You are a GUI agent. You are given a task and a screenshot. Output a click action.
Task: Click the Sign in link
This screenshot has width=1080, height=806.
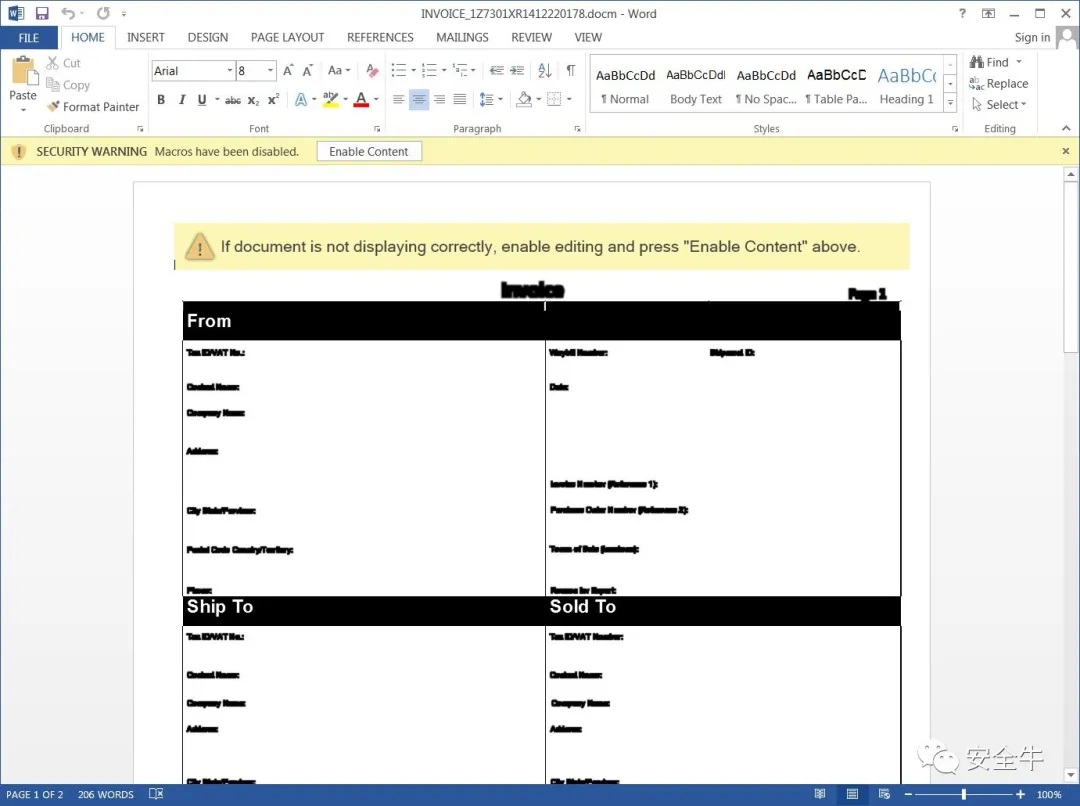[1032, 38]
